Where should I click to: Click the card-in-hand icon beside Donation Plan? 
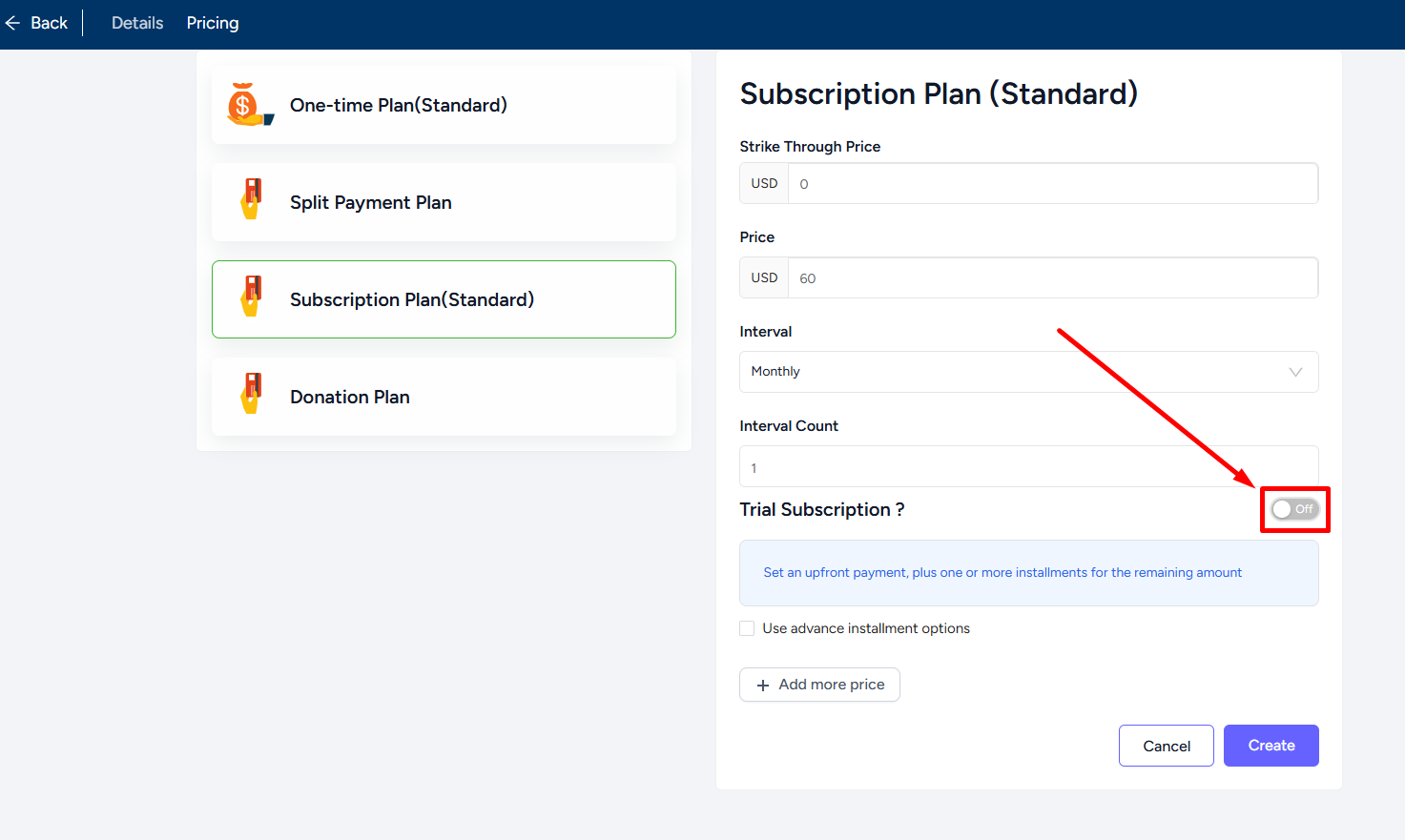tap(251, 394)
